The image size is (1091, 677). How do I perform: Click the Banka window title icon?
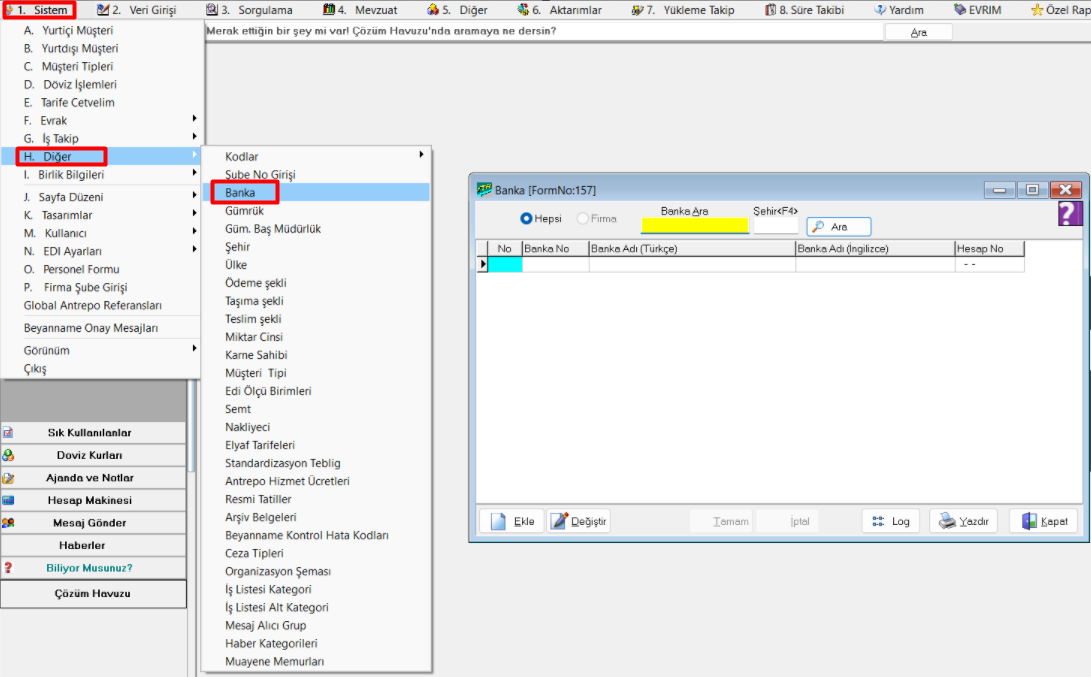tap(484, 190)
